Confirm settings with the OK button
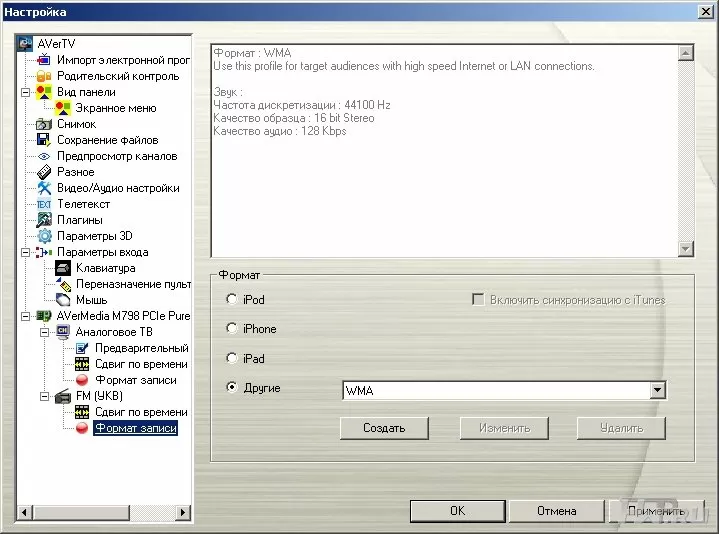 (457, 511)
